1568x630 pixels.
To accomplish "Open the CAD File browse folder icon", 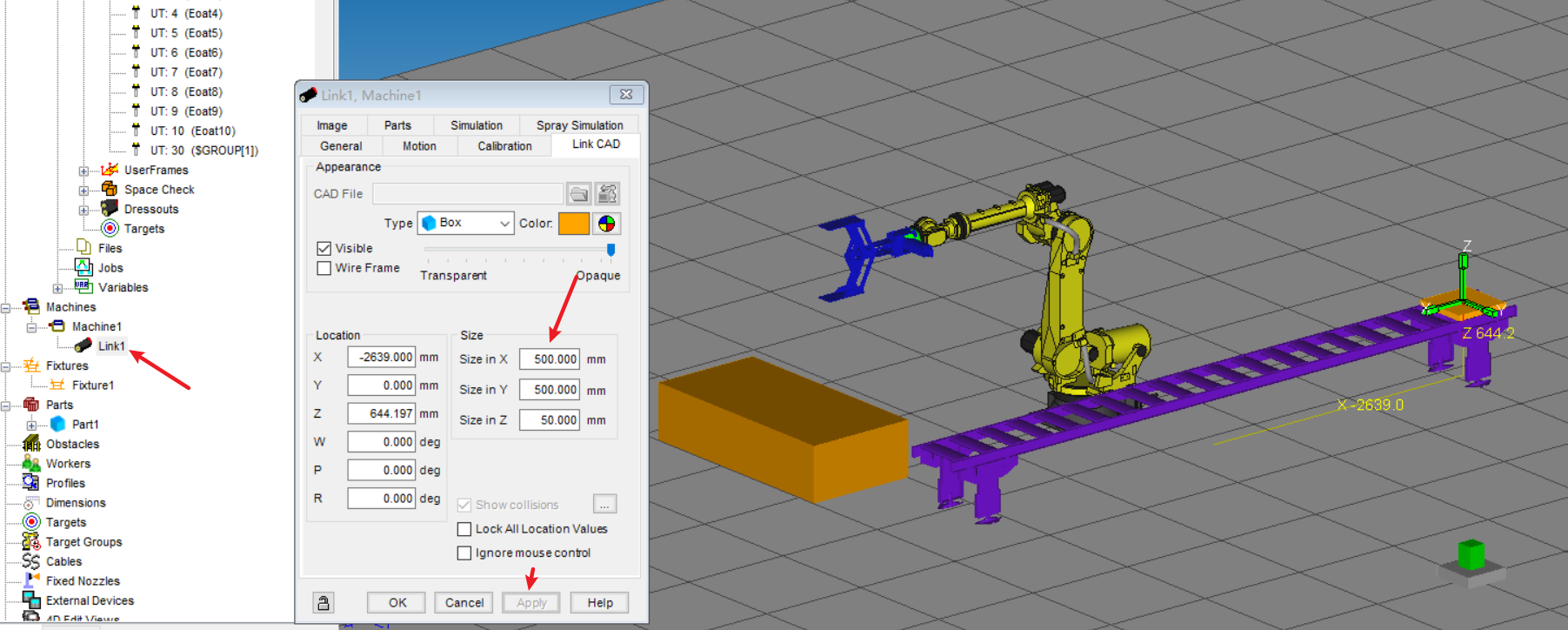I will tap(579, 193).
